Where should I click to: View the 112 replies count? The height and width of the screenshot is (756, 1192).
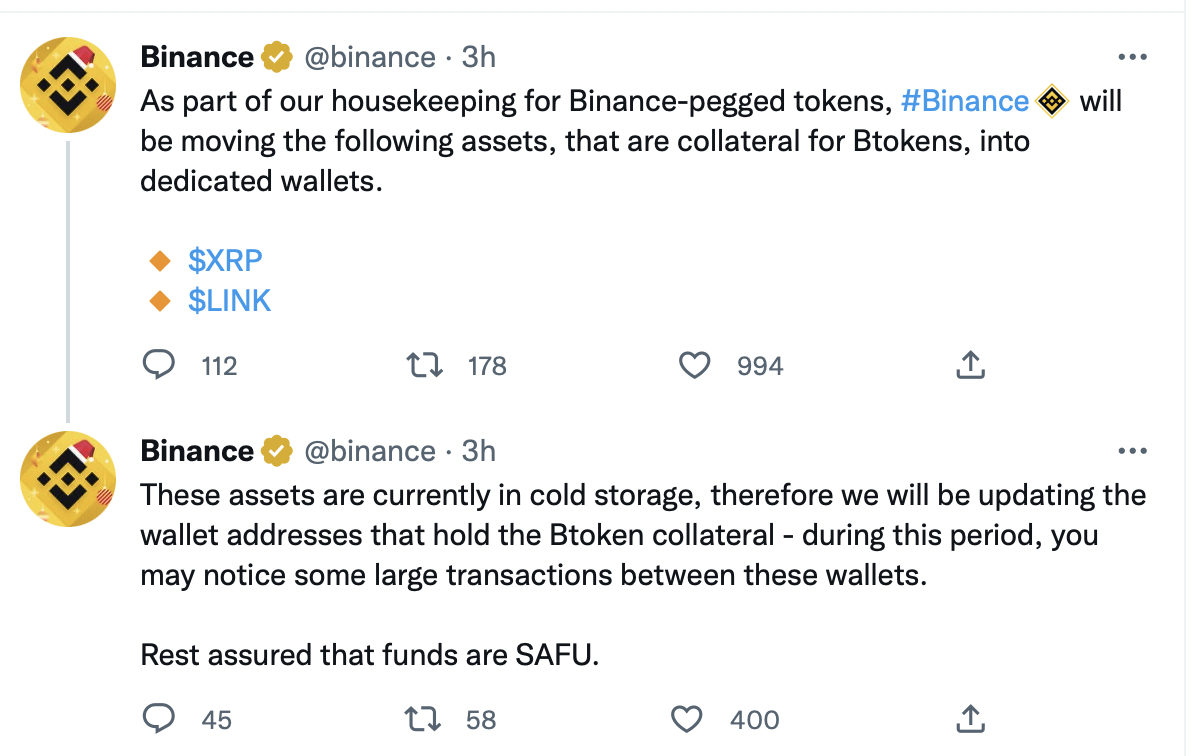point(217,366)
